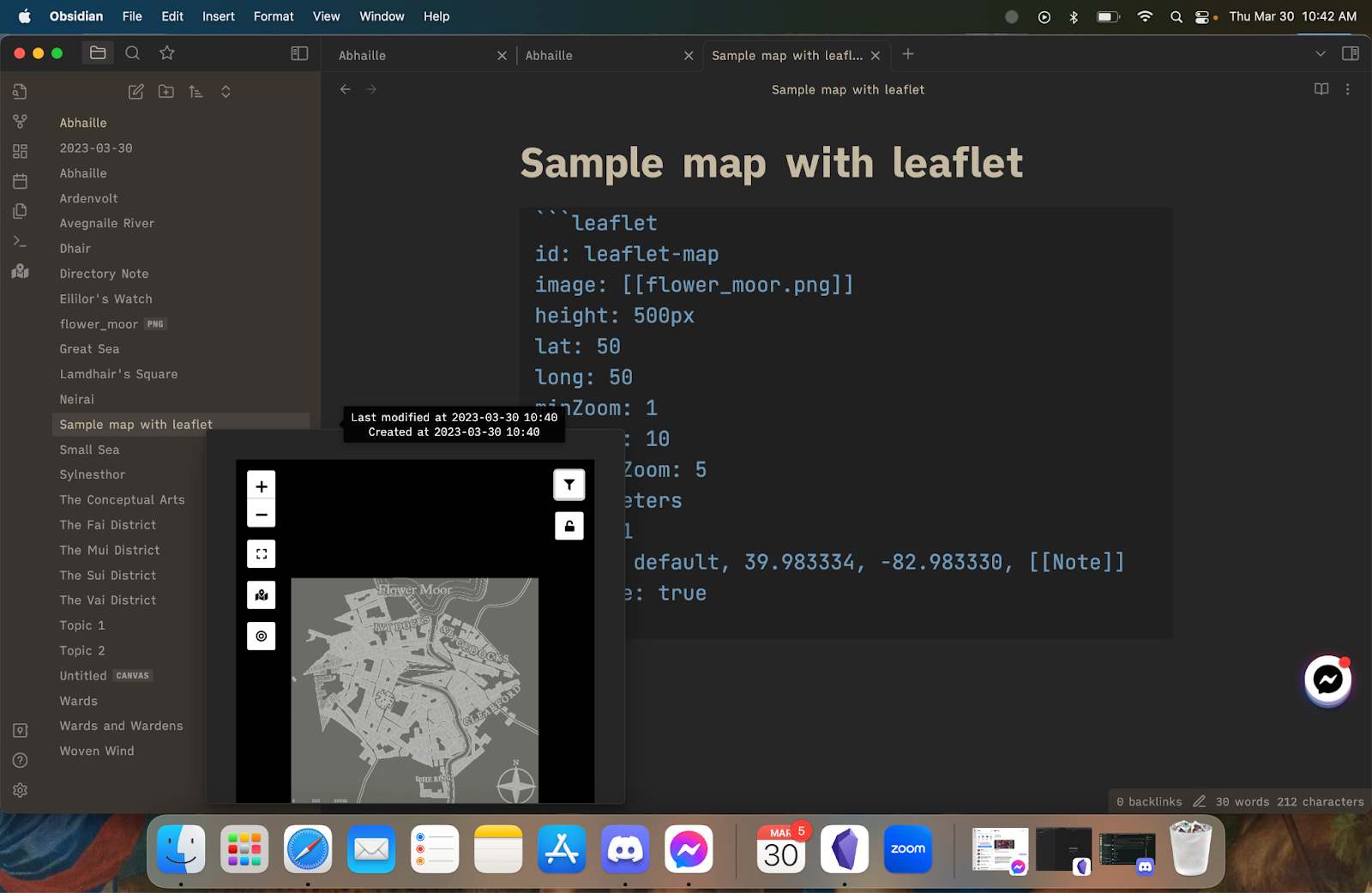Create a new note in the file explorer
Image resolution: width=1372 pixels, height=893 pixels.
coord(136,92)
